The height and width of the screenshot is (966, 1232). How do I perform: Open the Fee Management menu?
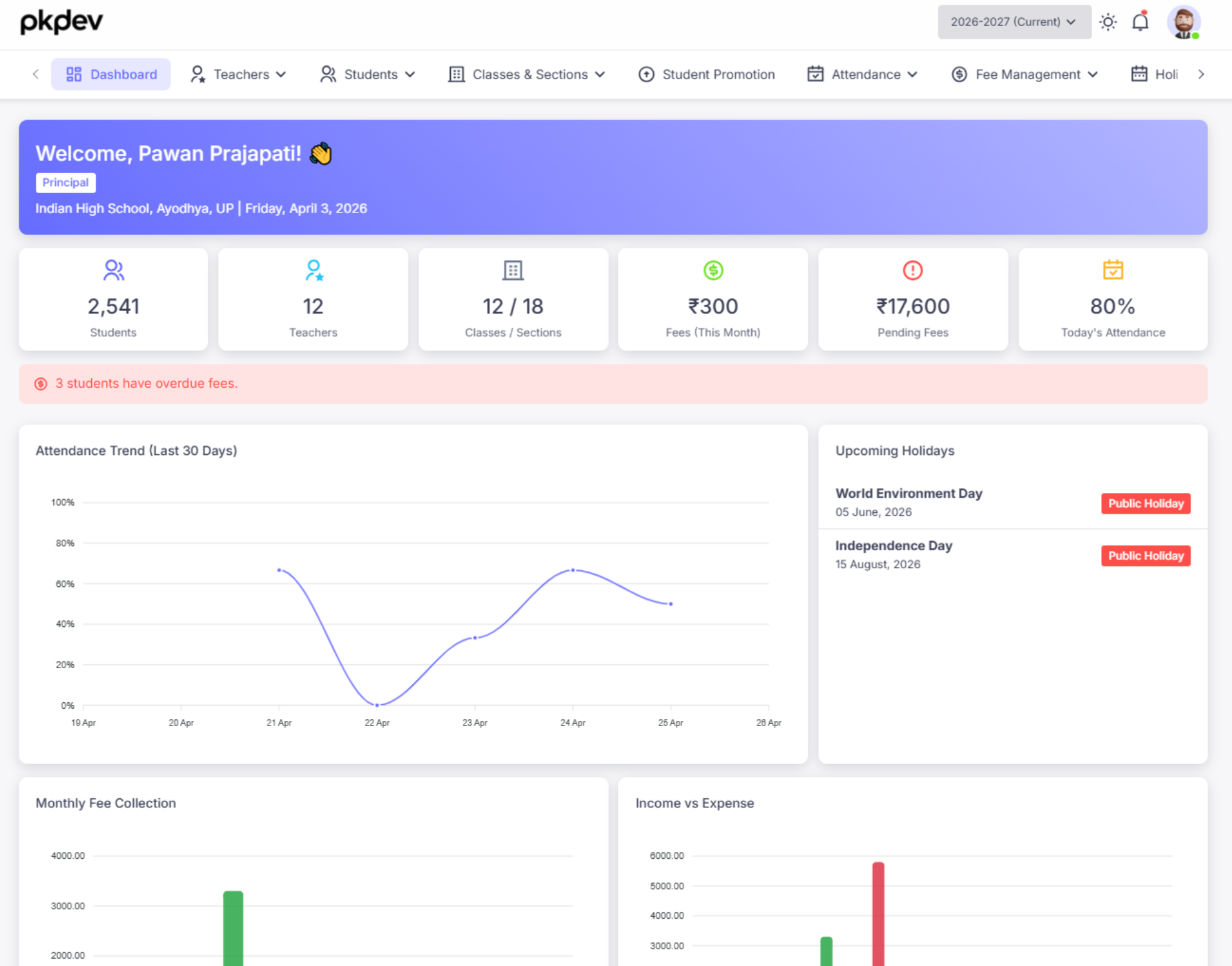pos(1025,74)
